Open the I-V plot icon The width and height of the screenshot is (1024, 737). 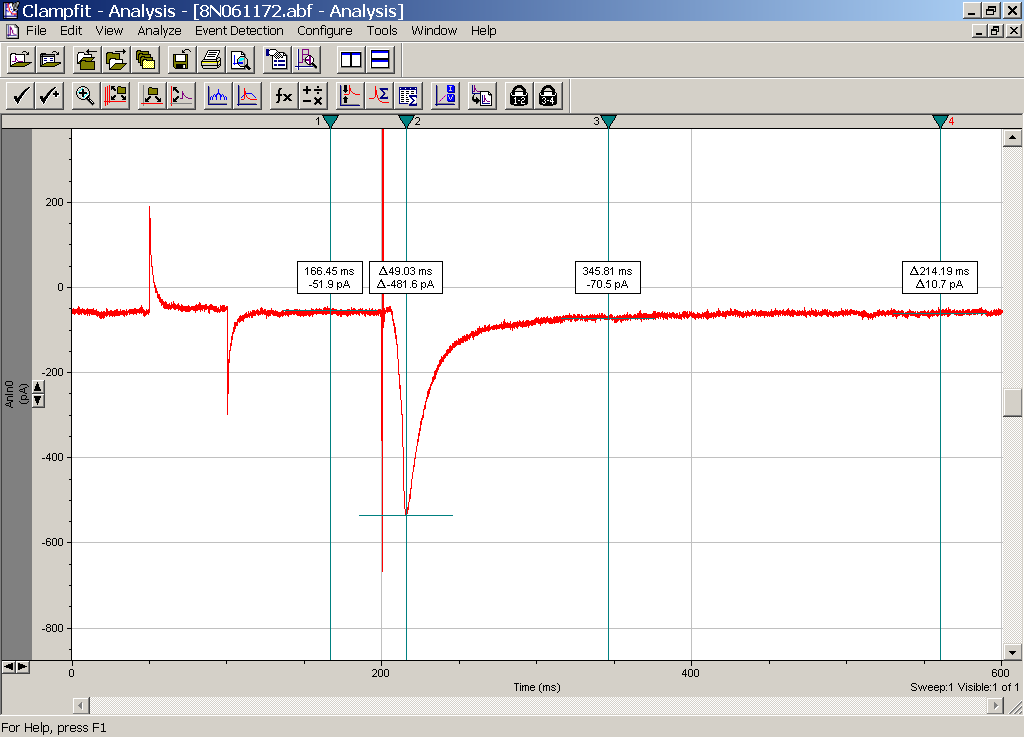[x=445, y=96]
